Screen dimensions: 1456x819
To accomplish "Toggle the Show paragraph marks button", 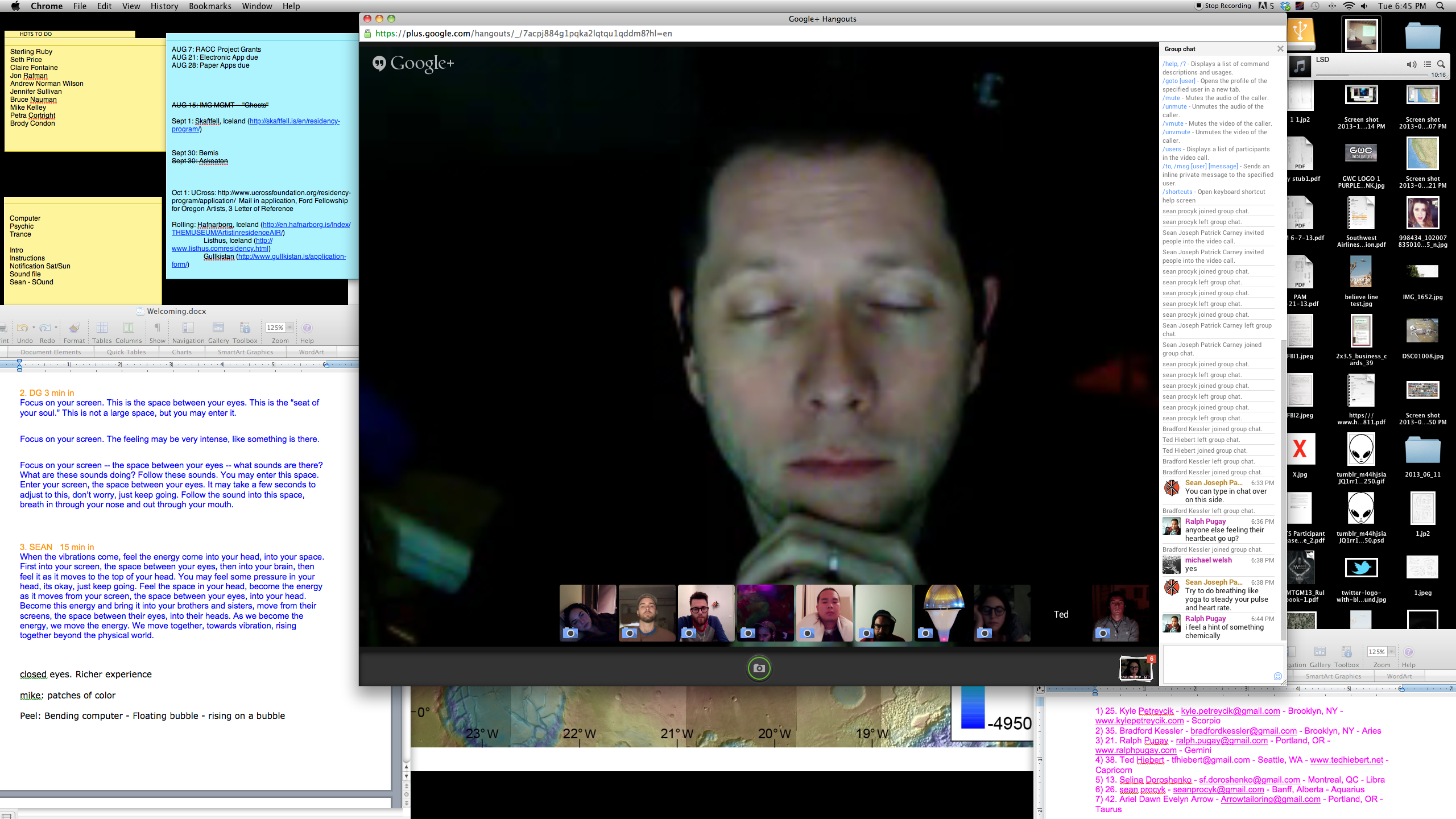I will click(158, 328).
